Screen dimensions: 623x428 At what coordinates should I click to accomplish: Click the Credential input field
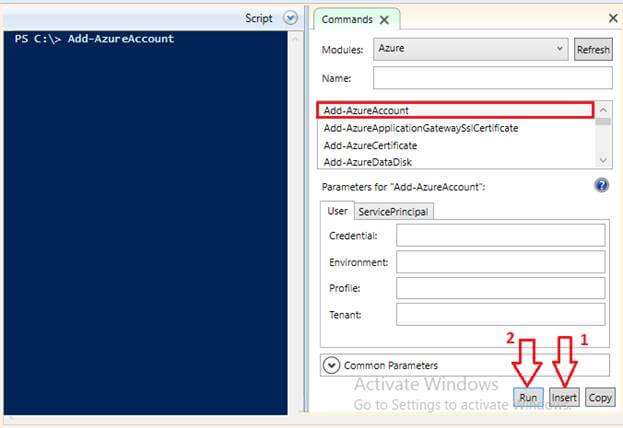[501, 235]
